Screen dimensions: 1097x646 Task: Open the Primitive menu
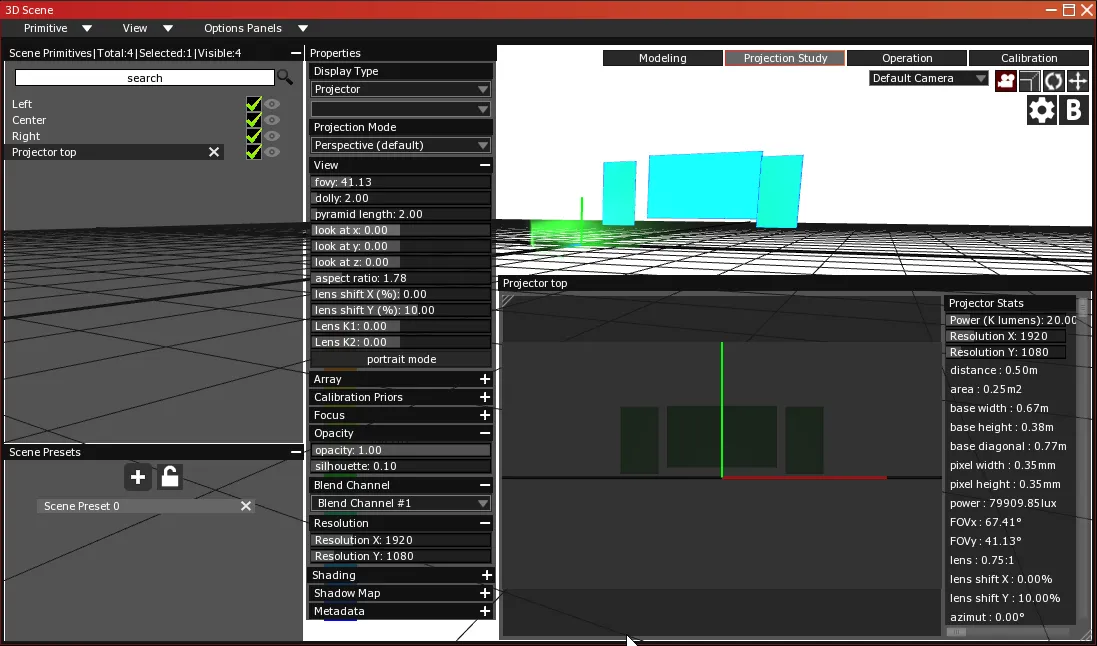tap(57, 28)
